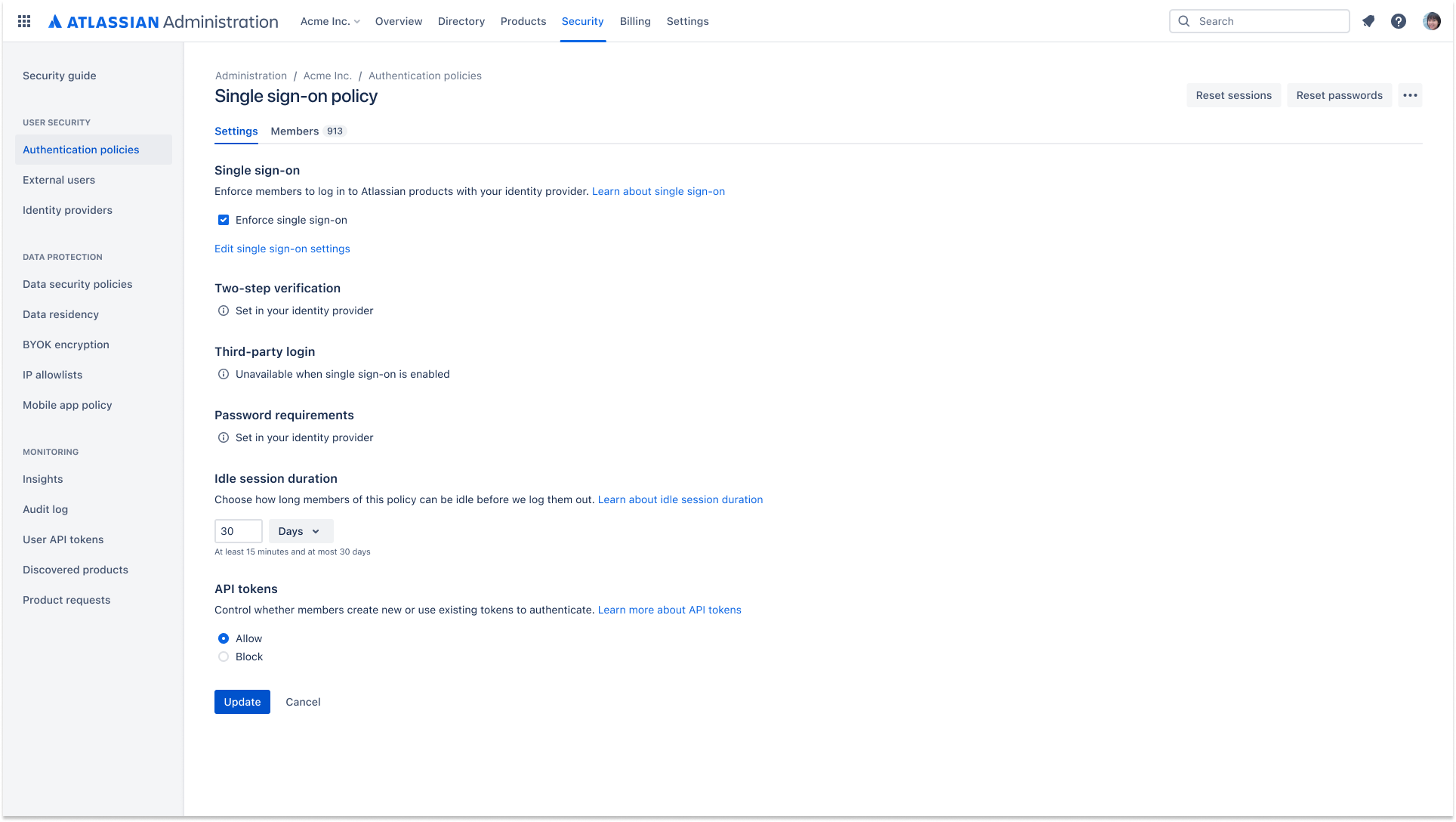Click the notifications bell icon

[x=1369, y=21]
